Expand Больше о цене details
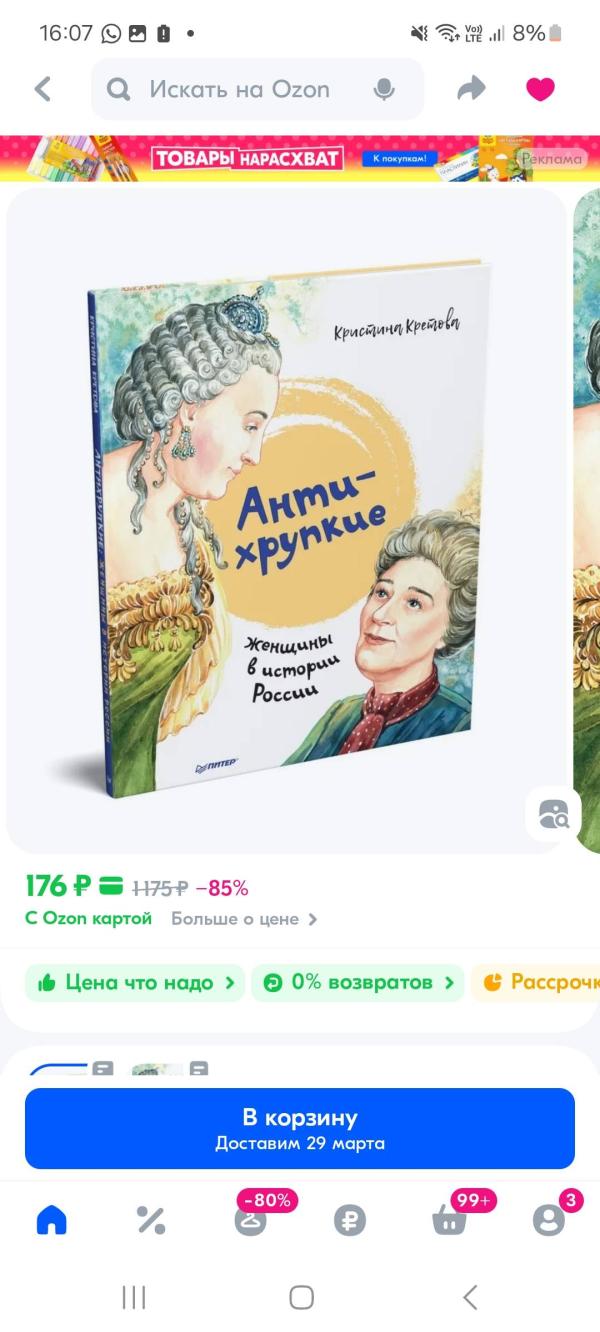 (x=244, y=918)
